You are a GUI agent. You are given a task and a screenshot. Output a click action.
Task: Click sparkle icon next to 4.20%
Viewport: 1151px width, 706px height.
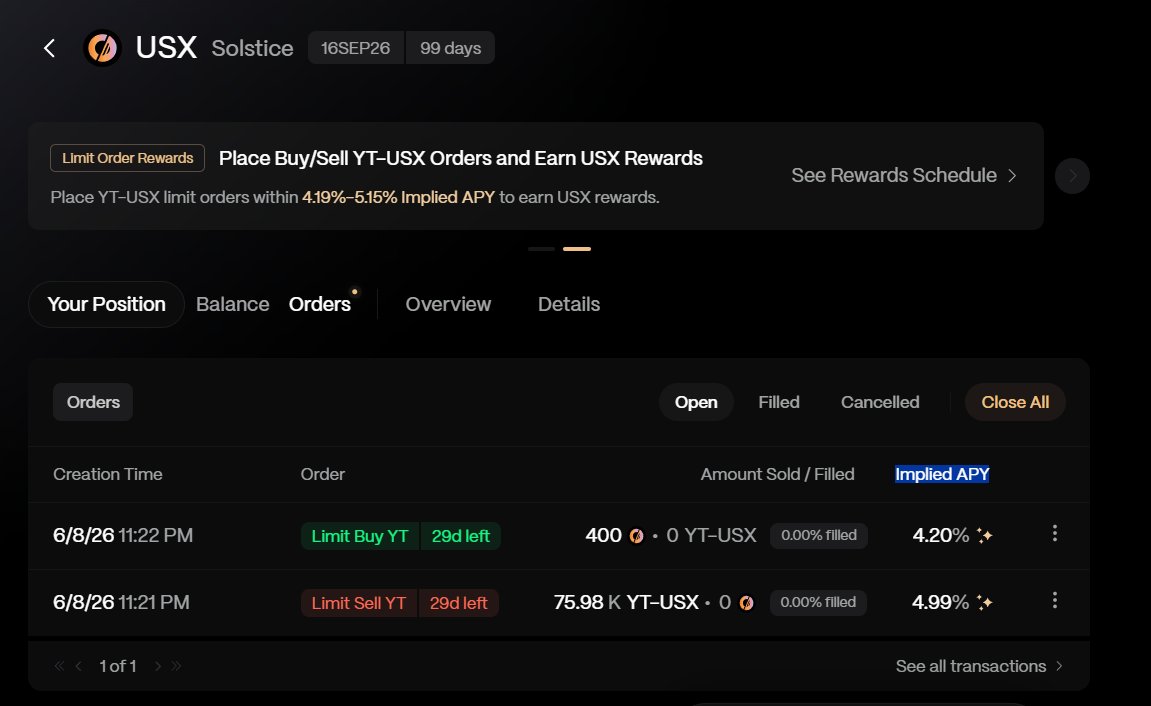click(984, 535)
